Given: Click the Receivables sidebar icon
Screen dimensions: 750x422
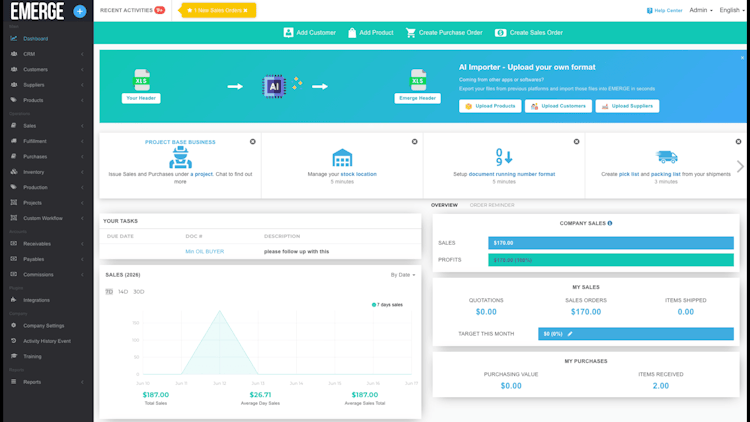Looking at the screenshot, I should click(14, 243).
